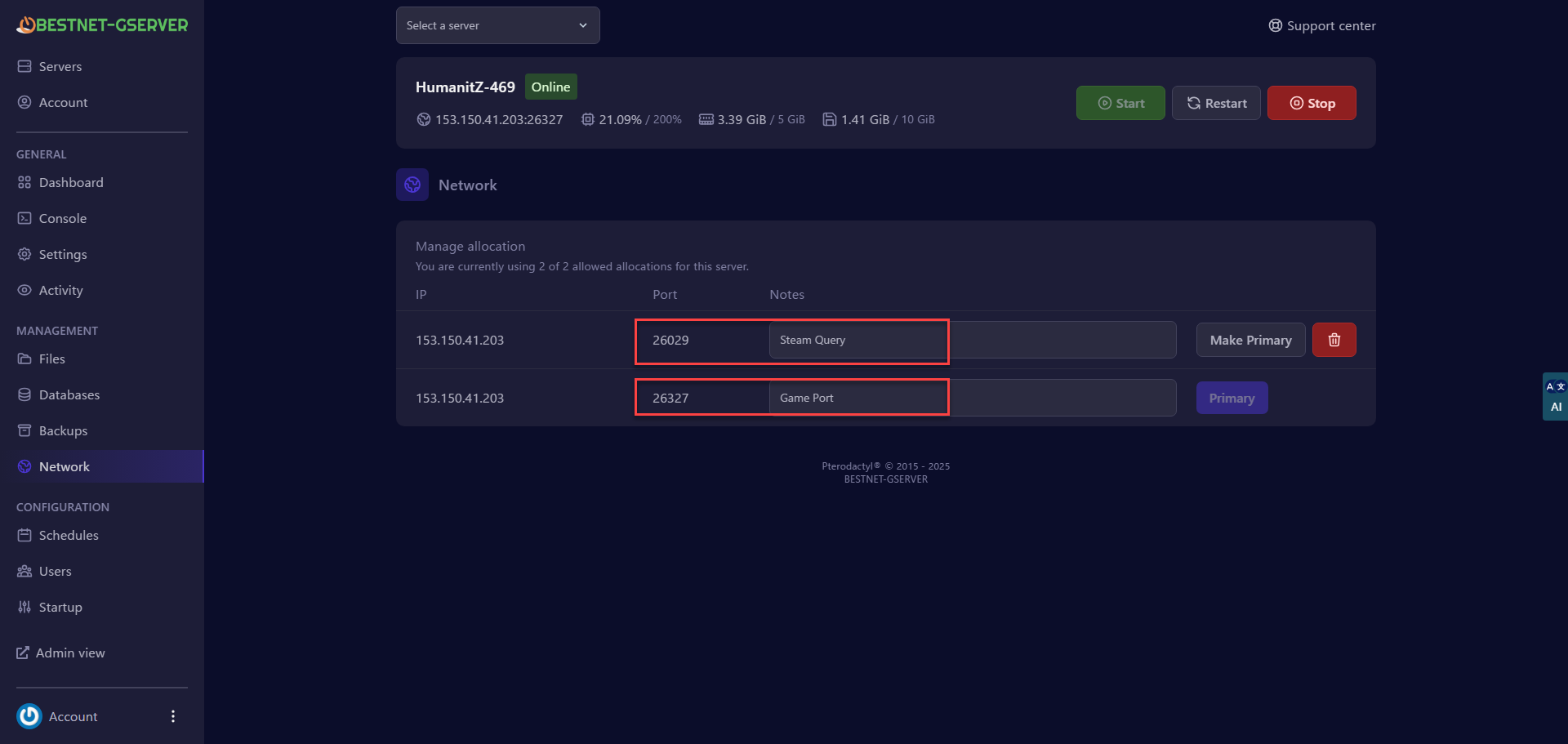The width and height of the screenshot is (1568, 744).
Task: Delete the 26029 allocation with trash icon
Action: (x=1334, y=340)
